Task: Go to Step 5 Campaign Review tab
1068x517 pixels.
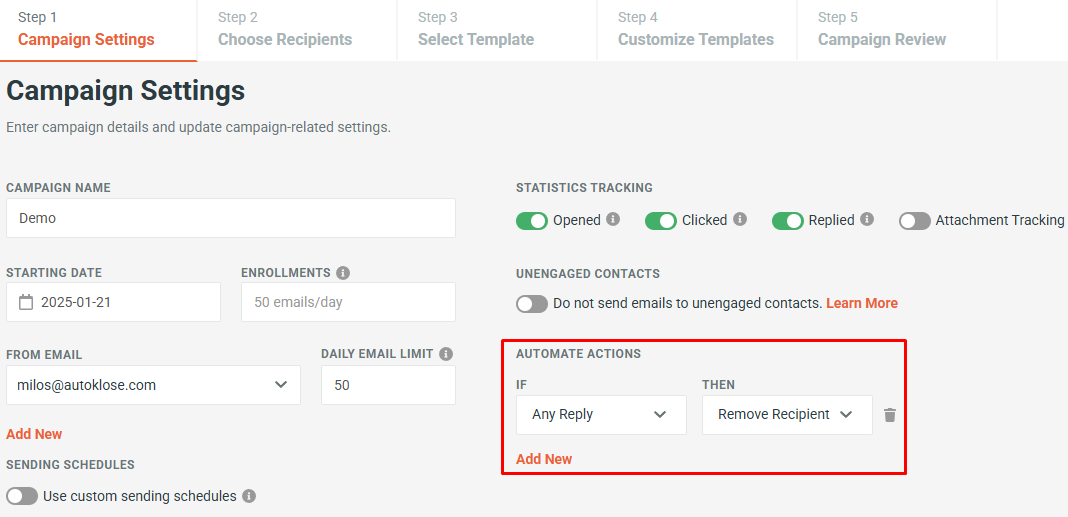Action: click(897, 30)
